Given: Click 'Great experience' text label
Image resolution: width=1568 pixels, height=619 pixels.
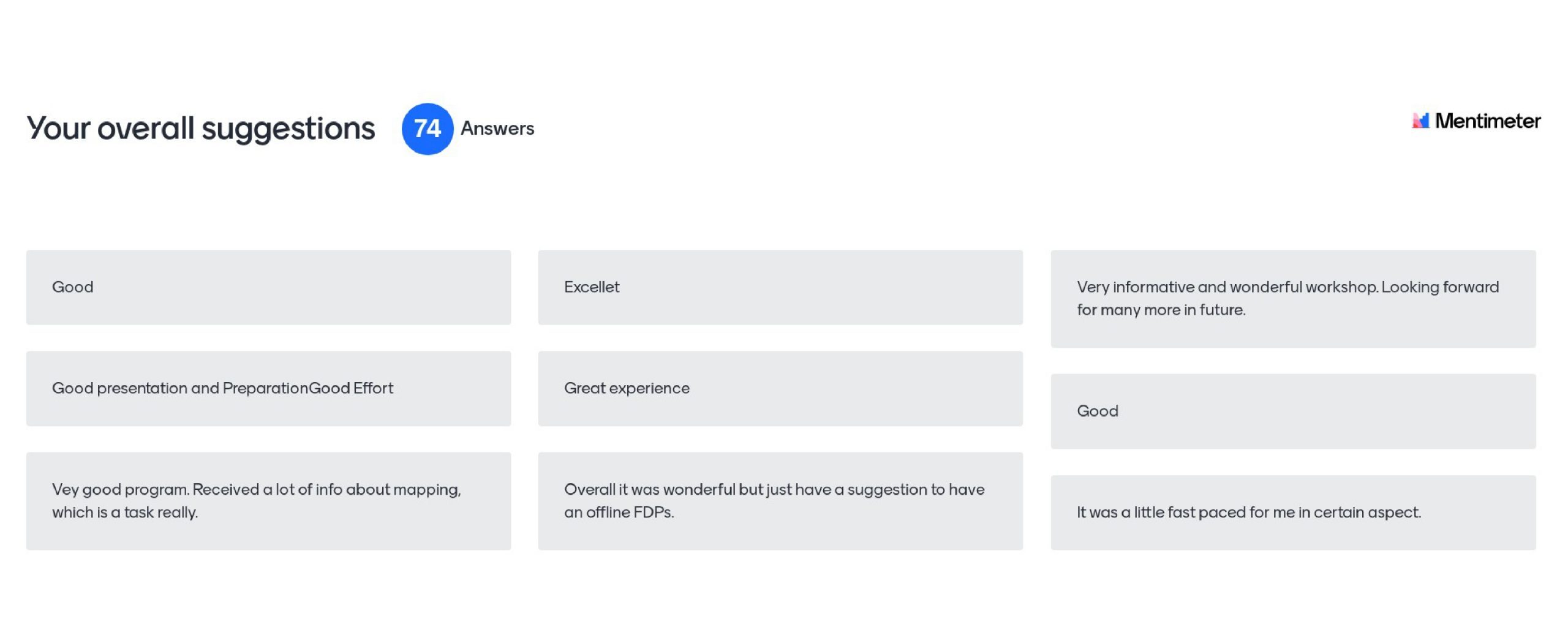Looking at the screenshot, I should coord(627,389).
